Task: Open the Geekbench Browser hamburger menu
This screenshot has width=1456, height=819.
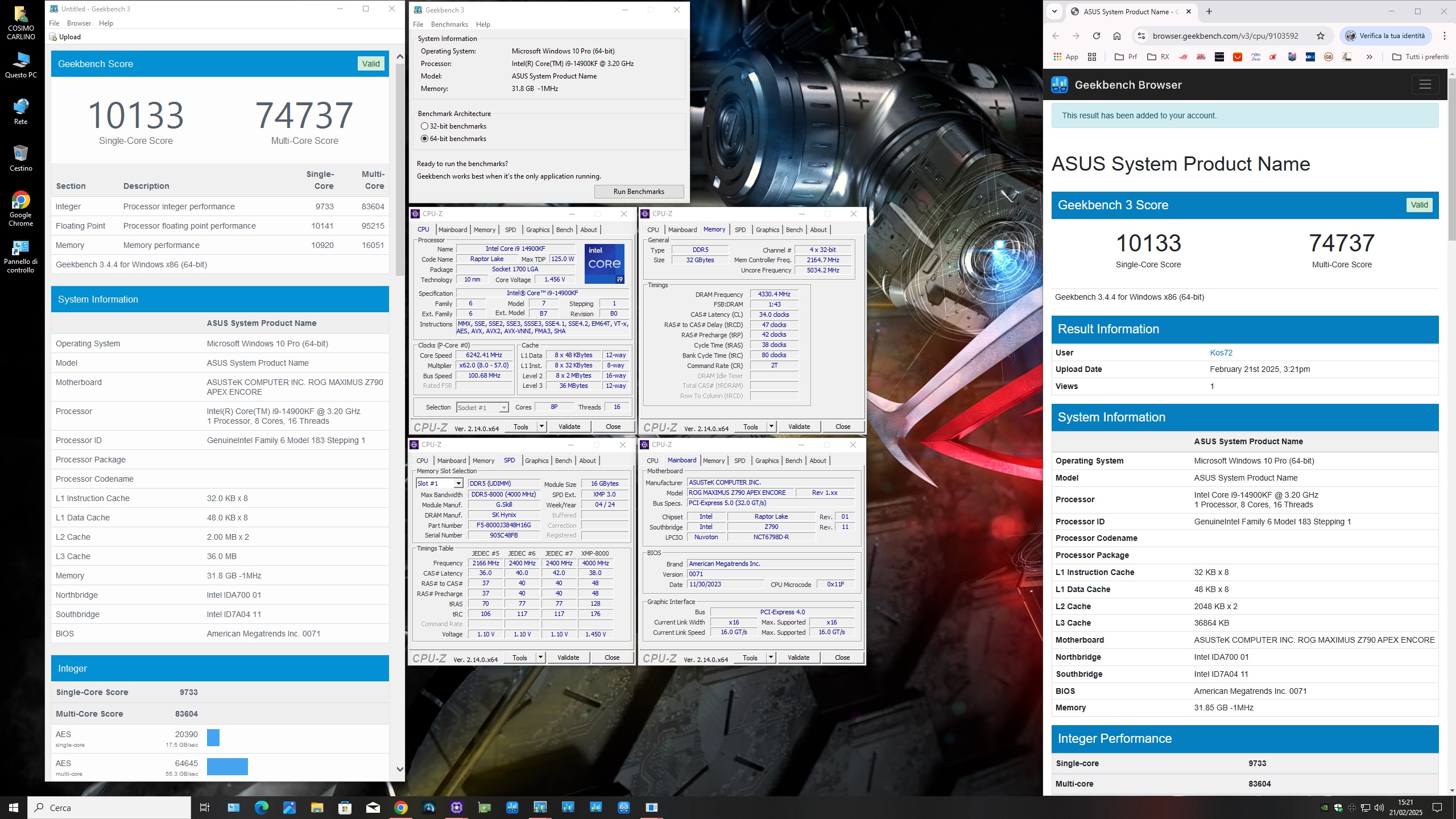Action: click(1425, 85)
